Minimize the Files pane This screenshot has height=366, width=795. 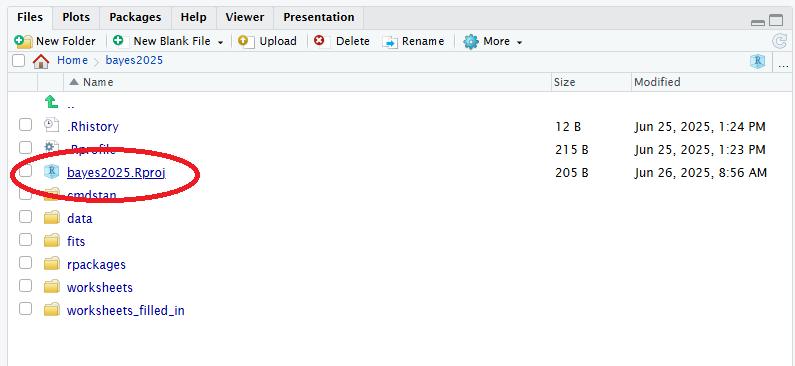[x=758, y=22]
